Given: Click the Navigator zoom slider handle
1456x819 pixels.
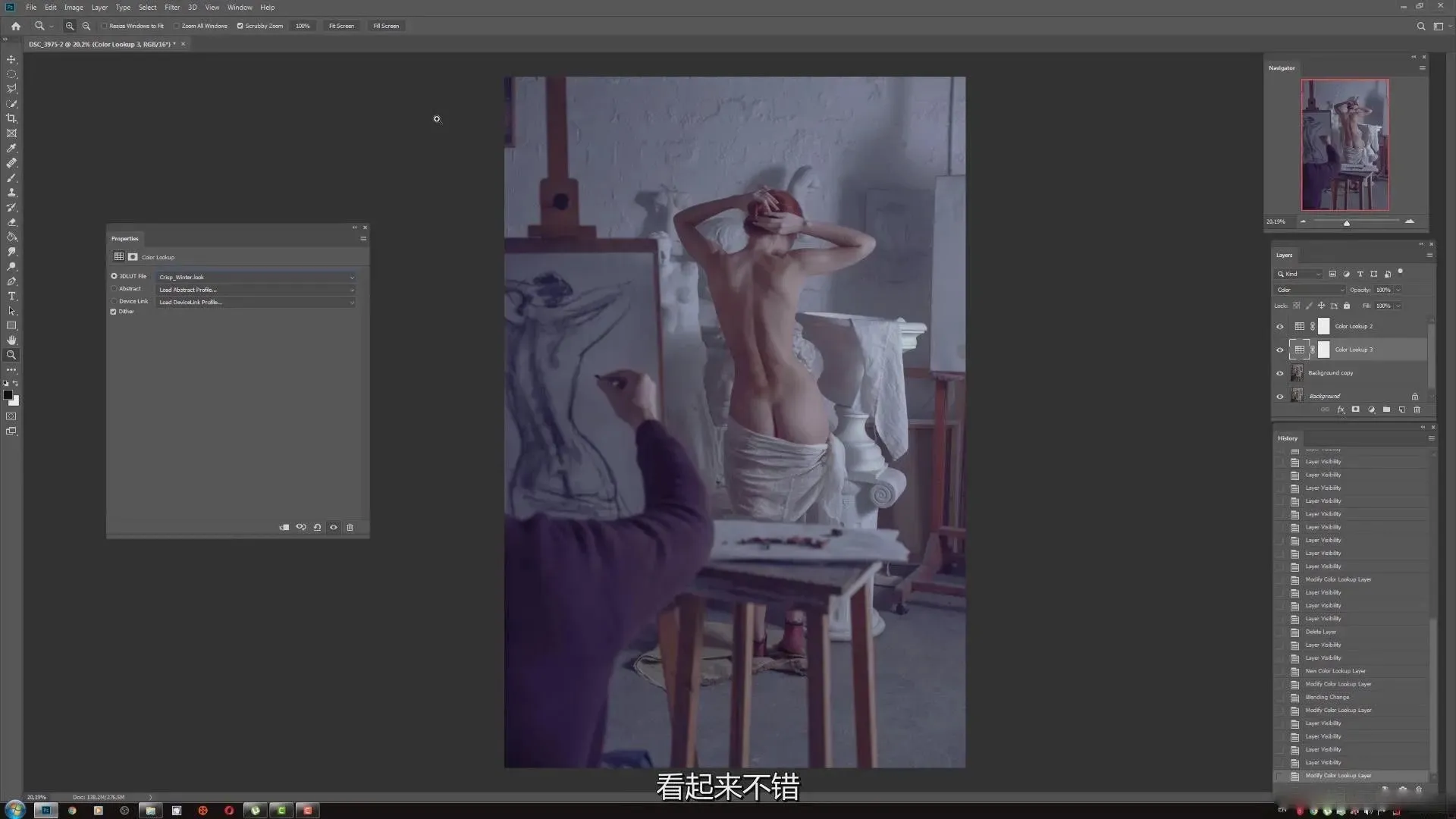Looking at the screenshot, I should coord(1347,223).
